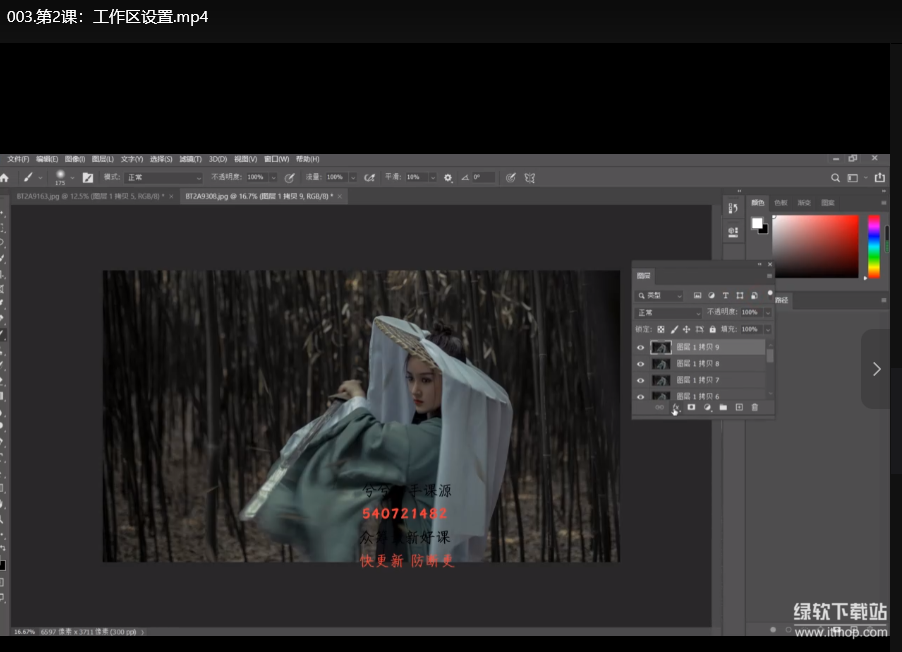Delete layer with trash icon
The image size is (902, 652).
tap(755, 407)
